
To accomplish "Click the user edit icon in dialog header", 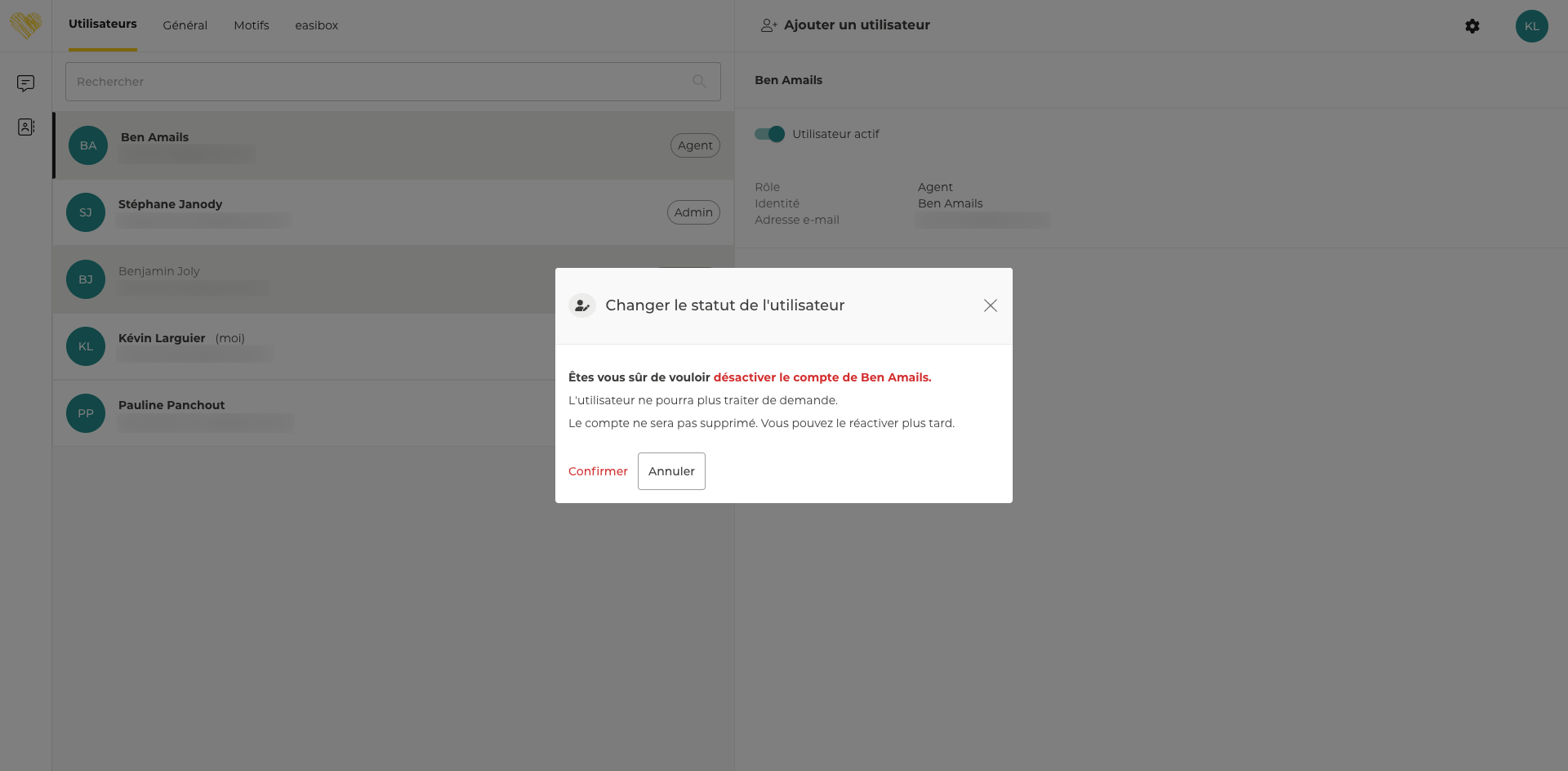I will click(582, 305).
